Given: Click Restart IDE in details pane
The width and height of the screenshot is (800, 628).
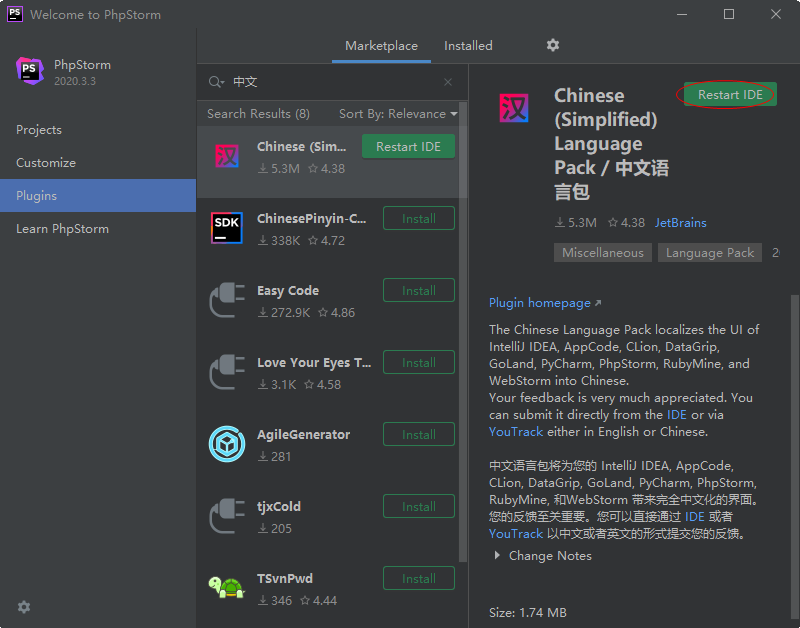Looking at the screenshot, I should [730, 94].
